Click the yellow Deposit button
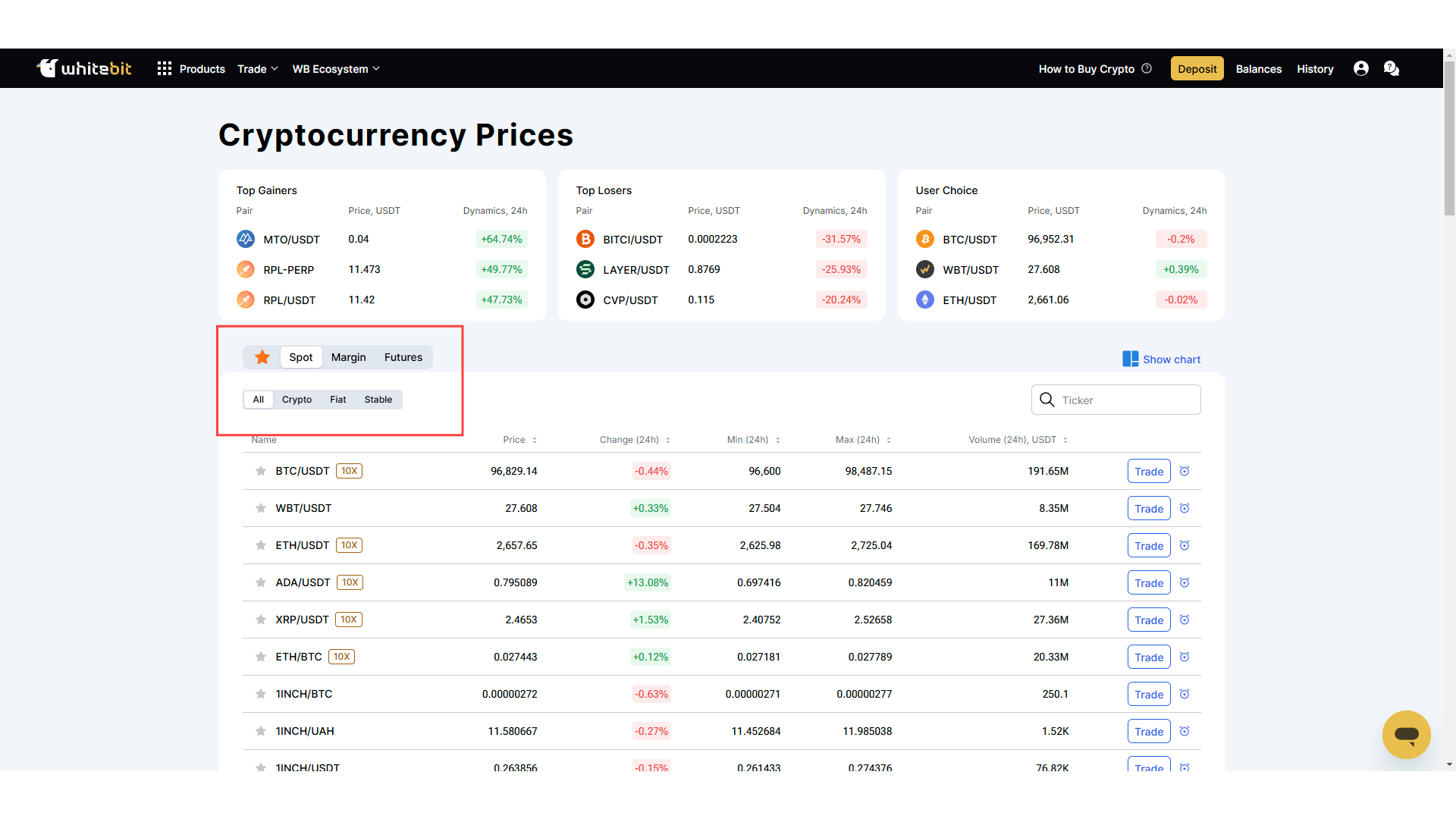 [1197, 69]
